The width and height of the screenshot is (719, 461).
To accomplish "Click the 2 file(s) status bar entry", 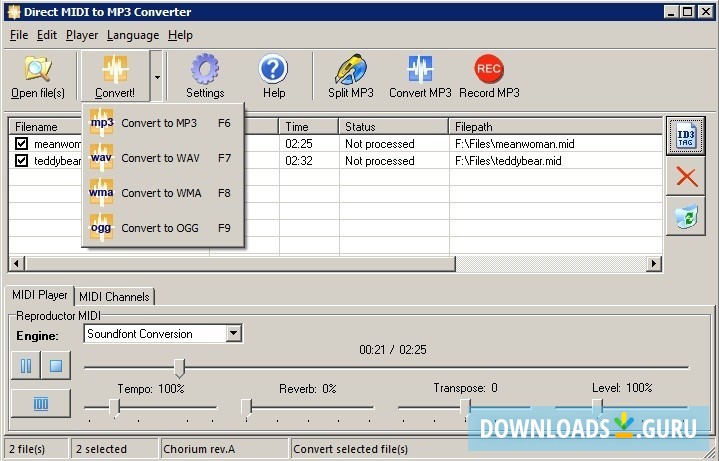I will pos(36,449).
